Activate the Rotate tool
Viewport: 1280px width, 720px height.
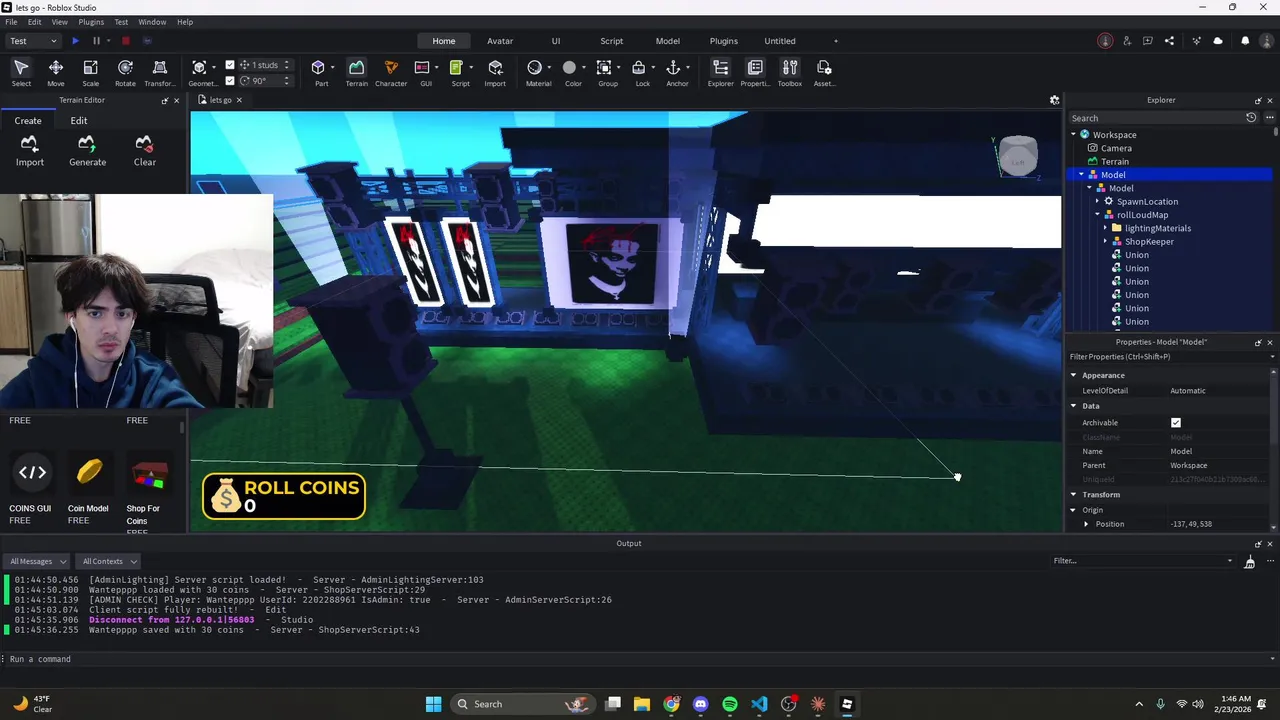pos(125,72)
